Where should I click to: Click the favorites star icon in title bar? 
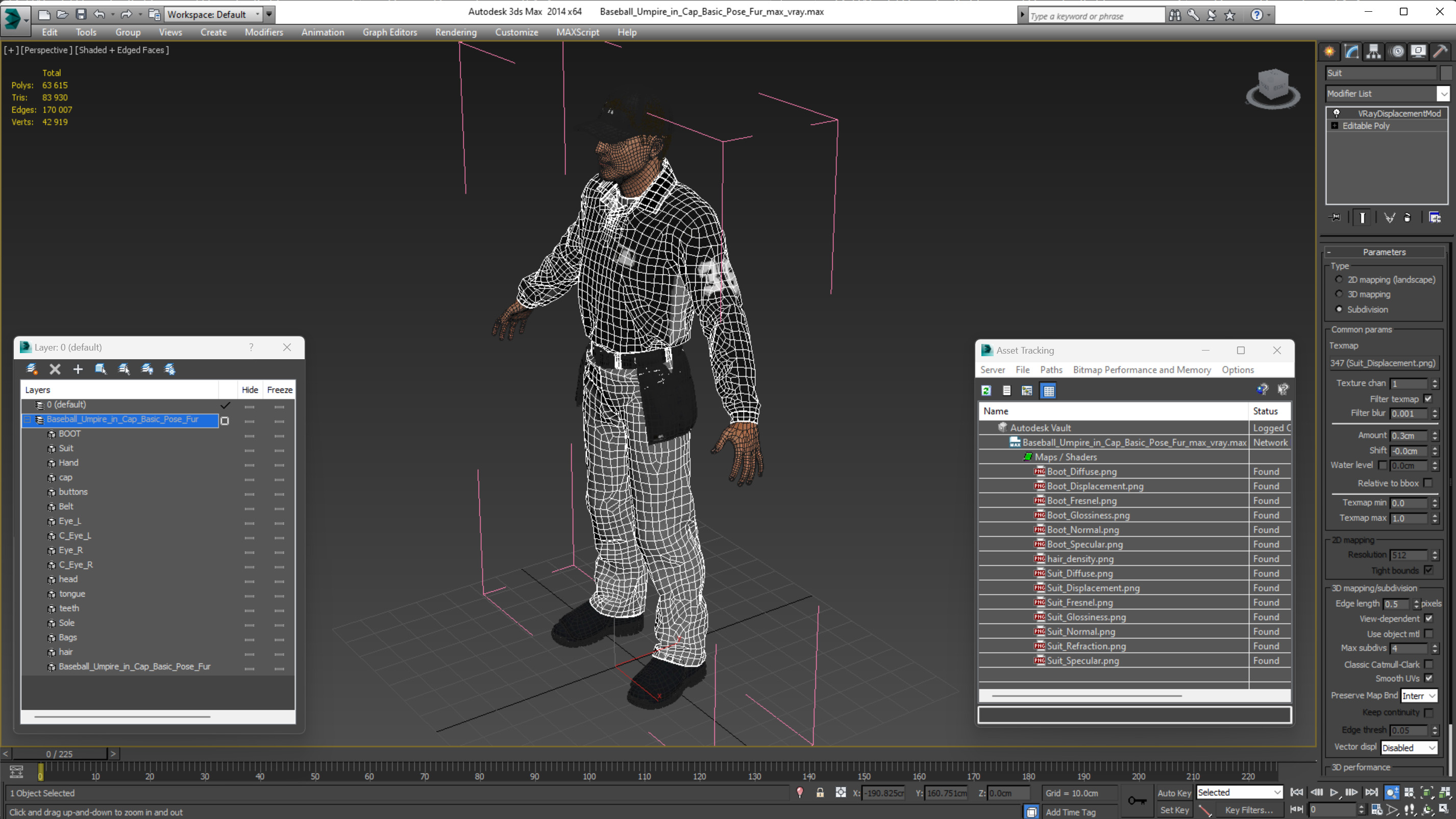pyautogui.click(x=1229, y=15)
